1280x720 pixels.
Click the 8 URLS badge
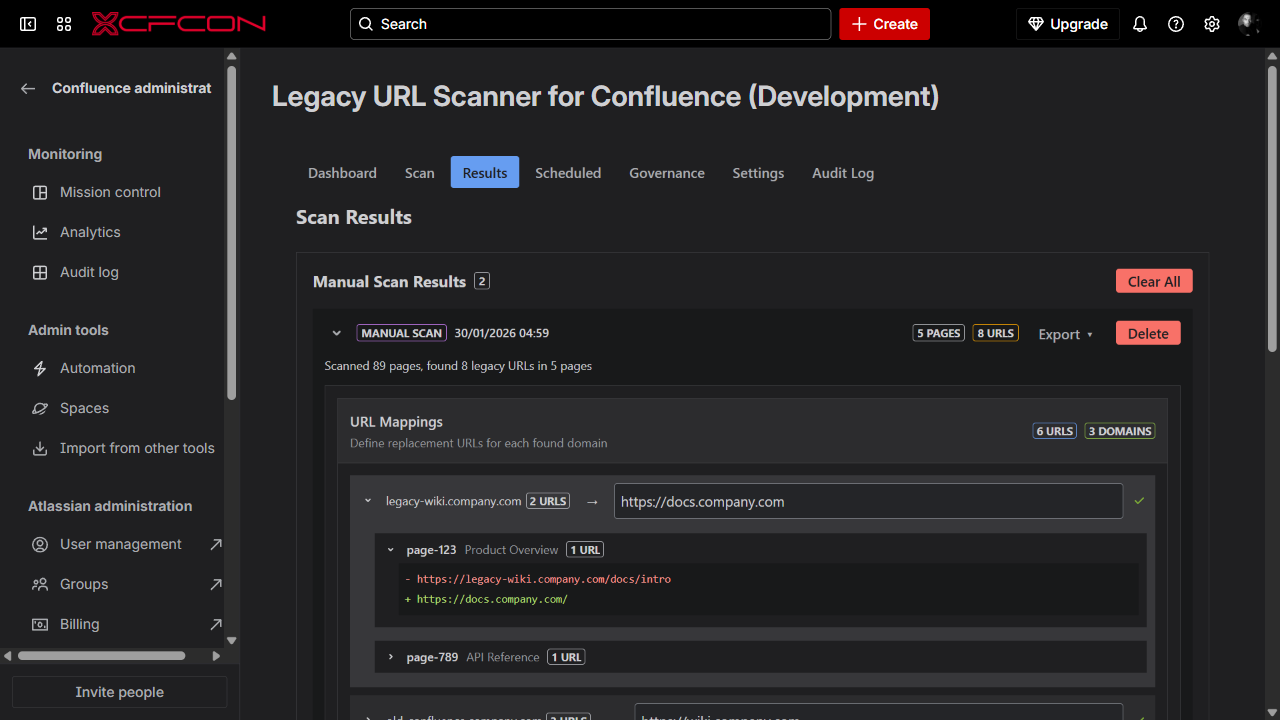click(x=996, y=333)
